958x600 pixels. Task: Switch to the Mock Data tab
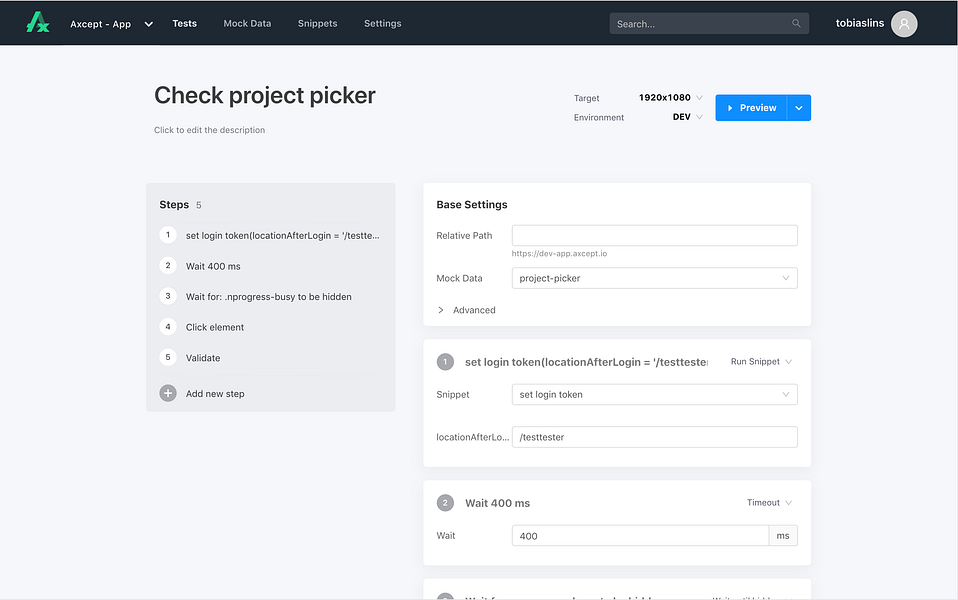pyautogui.click(x=247, y=23)
